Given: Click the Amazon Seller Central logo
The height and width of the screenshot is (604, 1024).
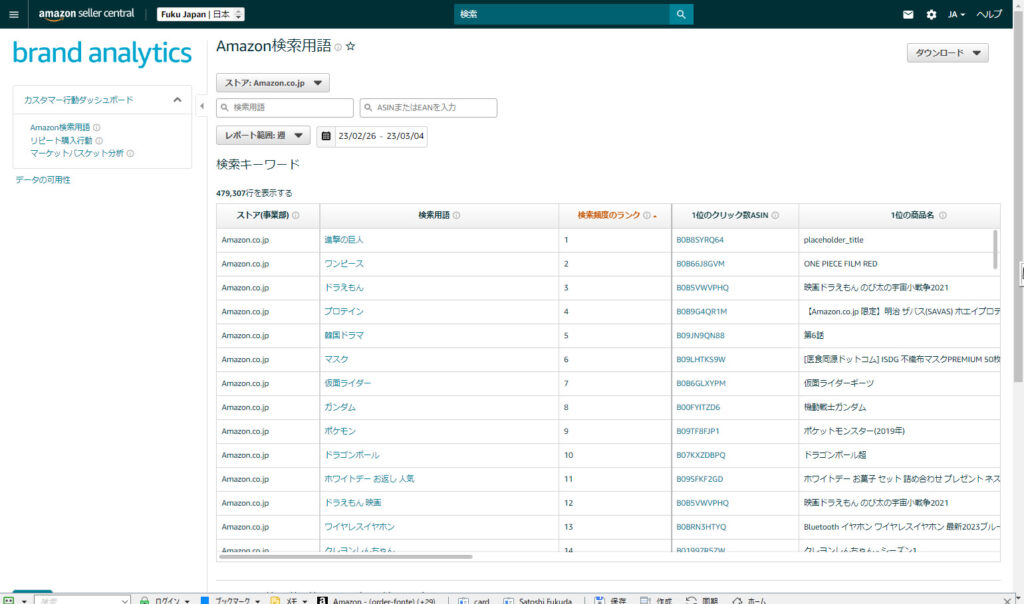Looking at the screenshot, I should click(86, 14).
